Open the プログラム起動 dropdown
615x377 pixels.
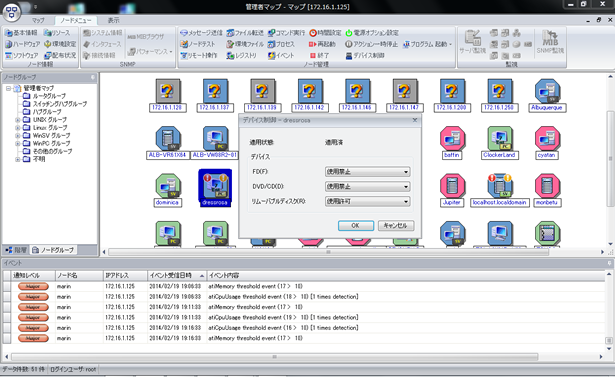[x=428, y=44]
